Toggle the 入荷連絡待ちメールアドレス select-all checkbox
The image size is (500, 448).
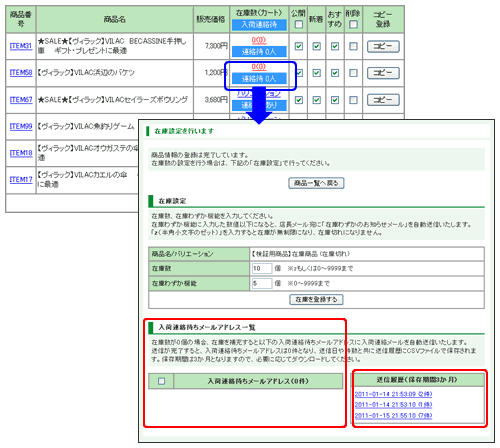tap(161, 381)
